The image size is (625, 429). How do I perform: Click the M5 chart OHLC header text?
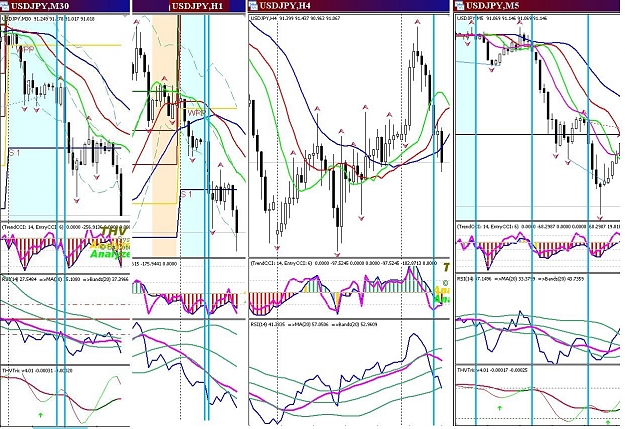pos(500,18)
